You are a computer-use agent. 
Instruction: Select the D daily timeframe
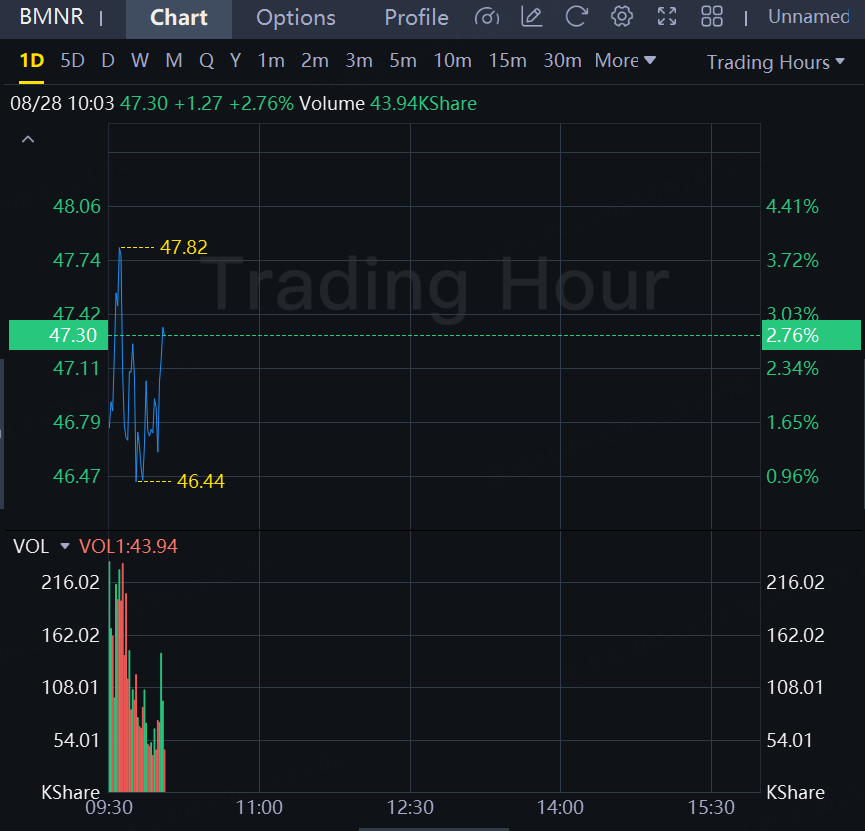click(108, 60)
